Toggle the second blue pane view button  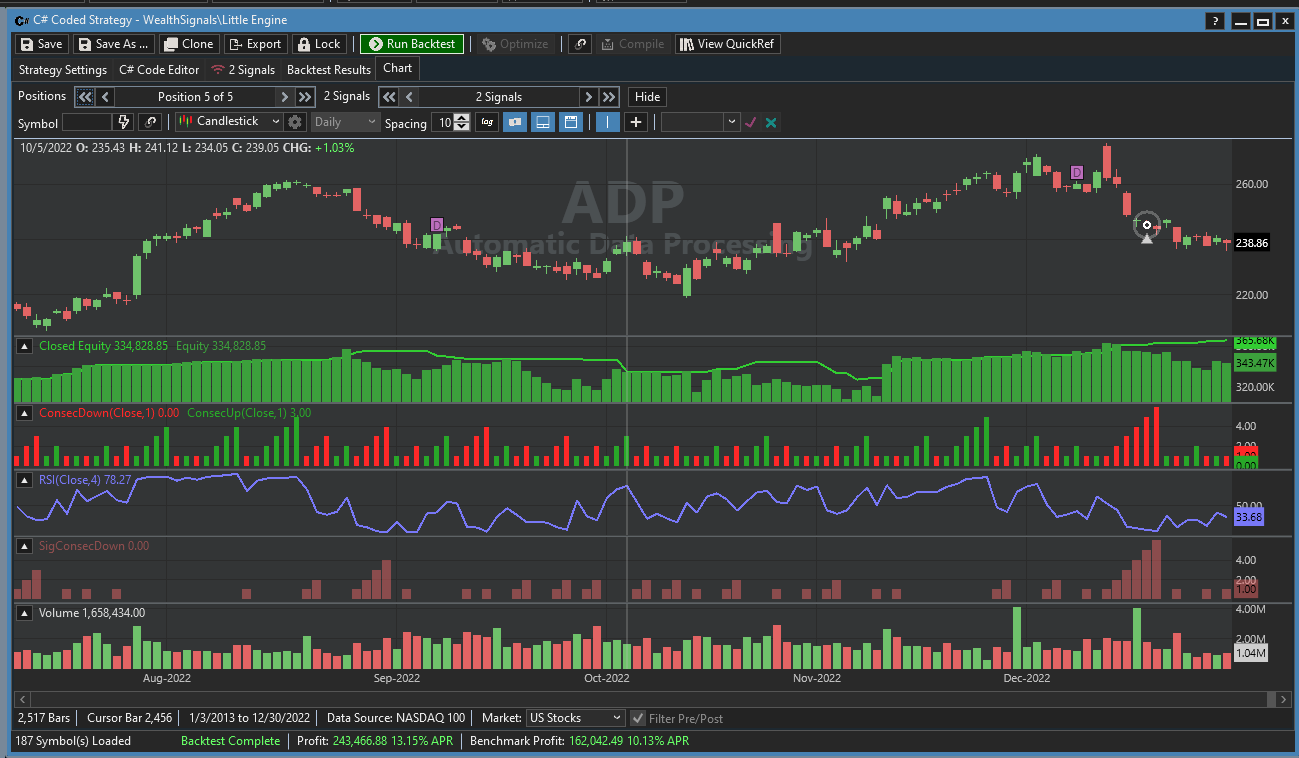click(542, 122)
